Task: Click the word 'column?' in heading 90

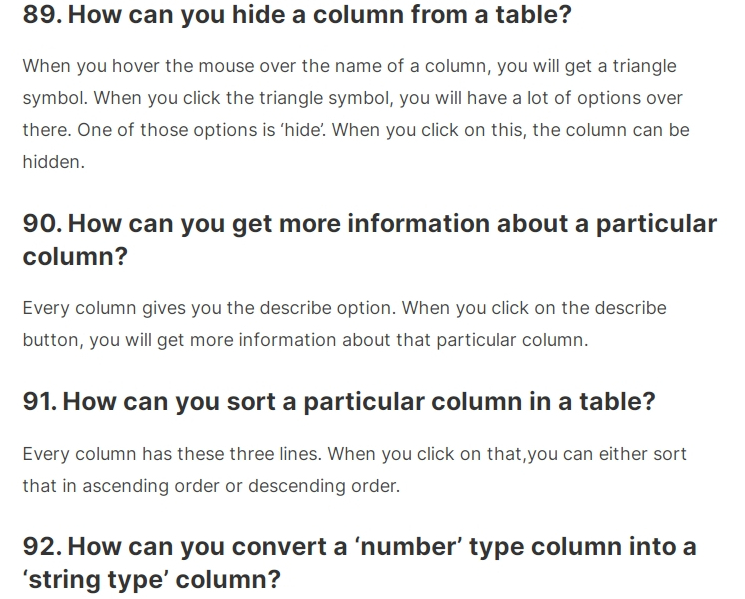Action: tap(76, 257)
